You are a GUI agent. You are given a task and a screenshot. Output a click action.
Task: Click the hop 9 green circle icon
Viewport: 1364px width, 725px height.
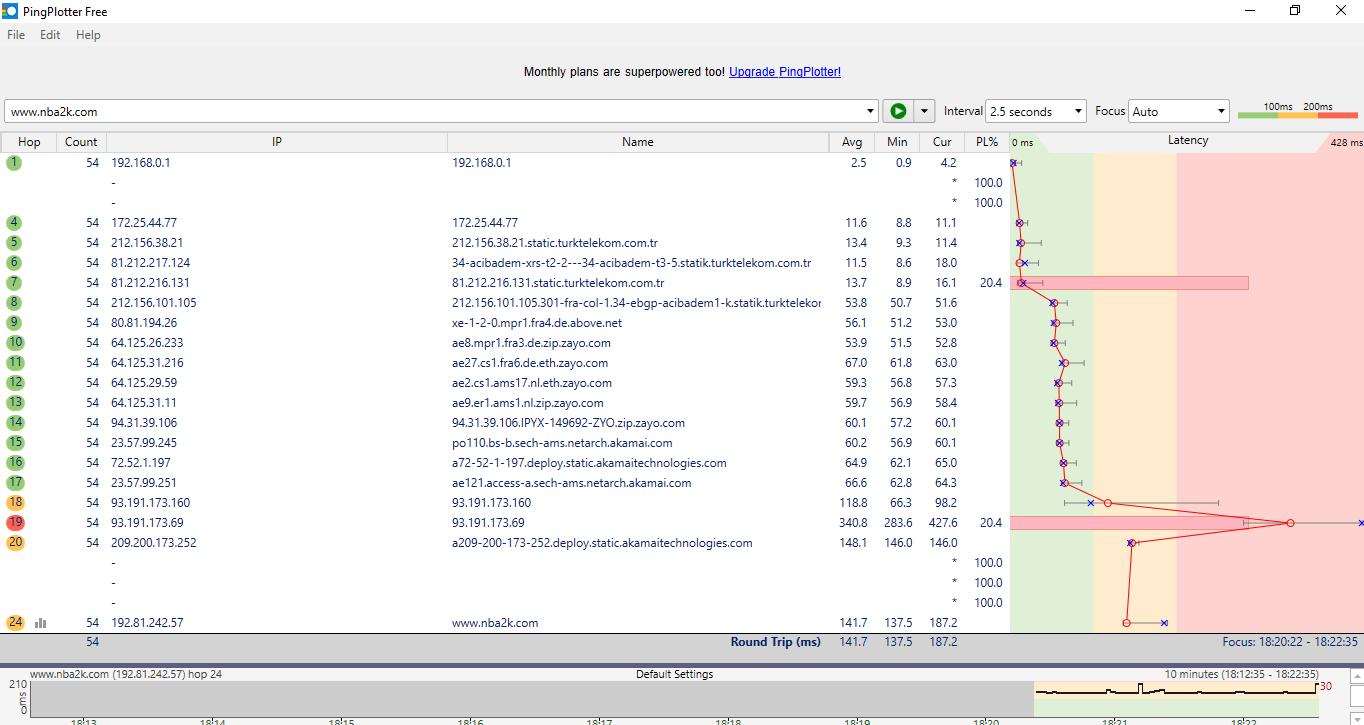14,322
